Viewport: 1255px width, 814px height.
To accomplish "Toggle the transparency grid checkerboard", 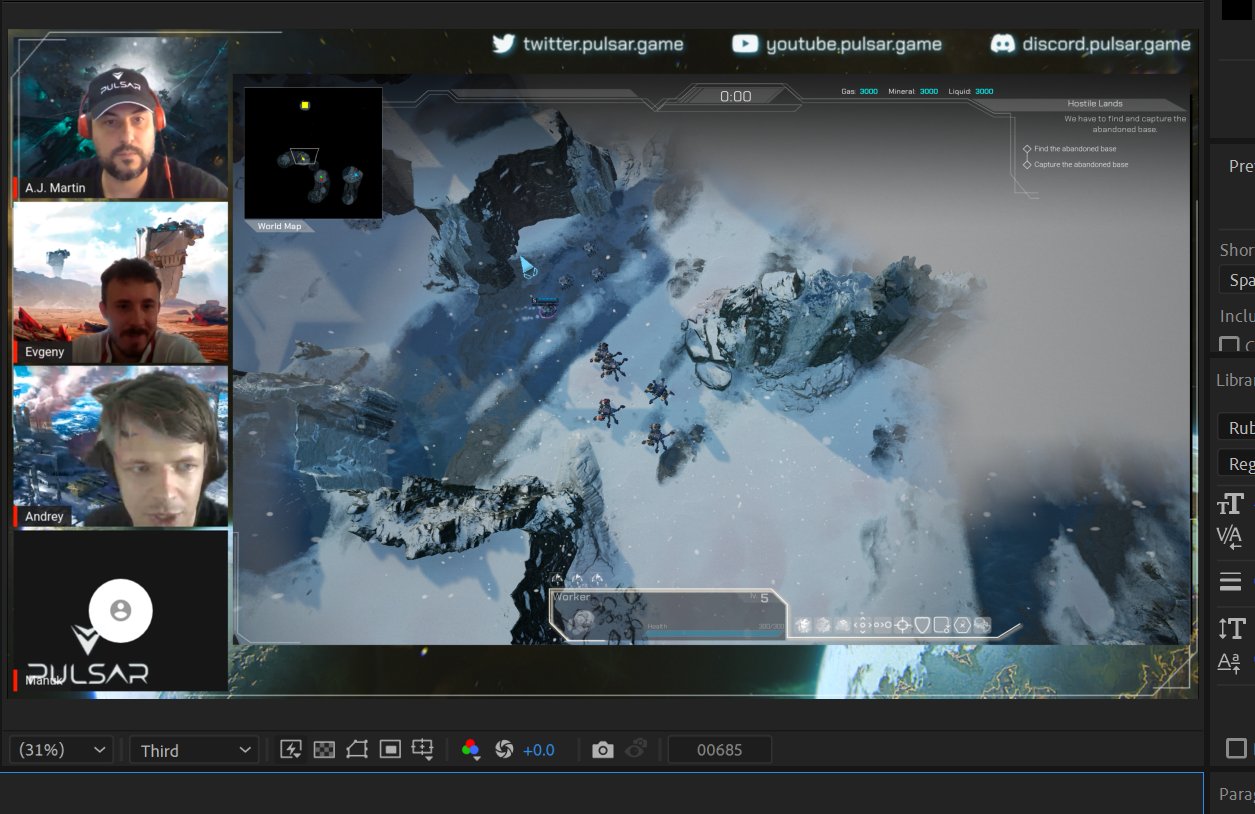I will (325, 748).
